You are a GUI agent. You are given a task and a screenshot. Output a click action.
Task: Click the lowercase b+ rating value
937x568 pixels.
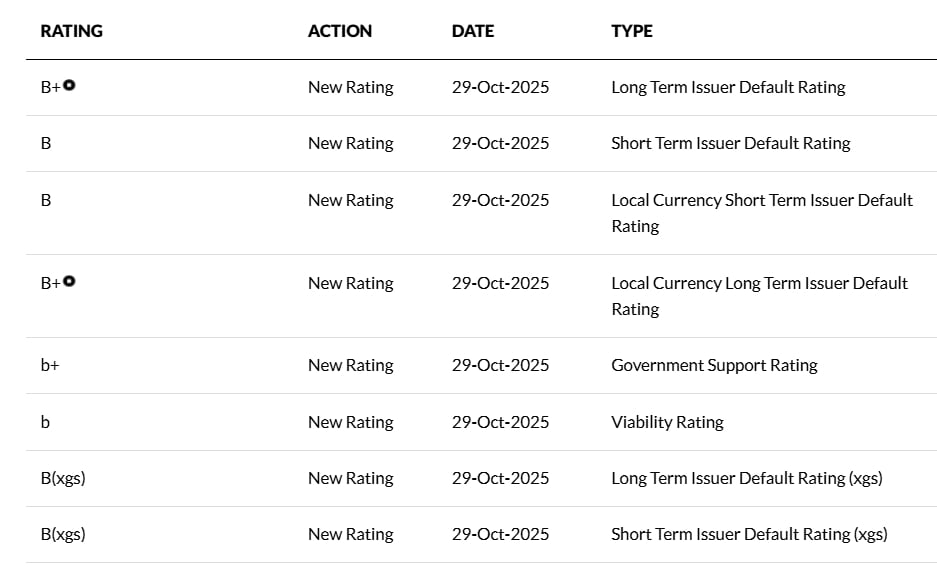click(50, 365)
